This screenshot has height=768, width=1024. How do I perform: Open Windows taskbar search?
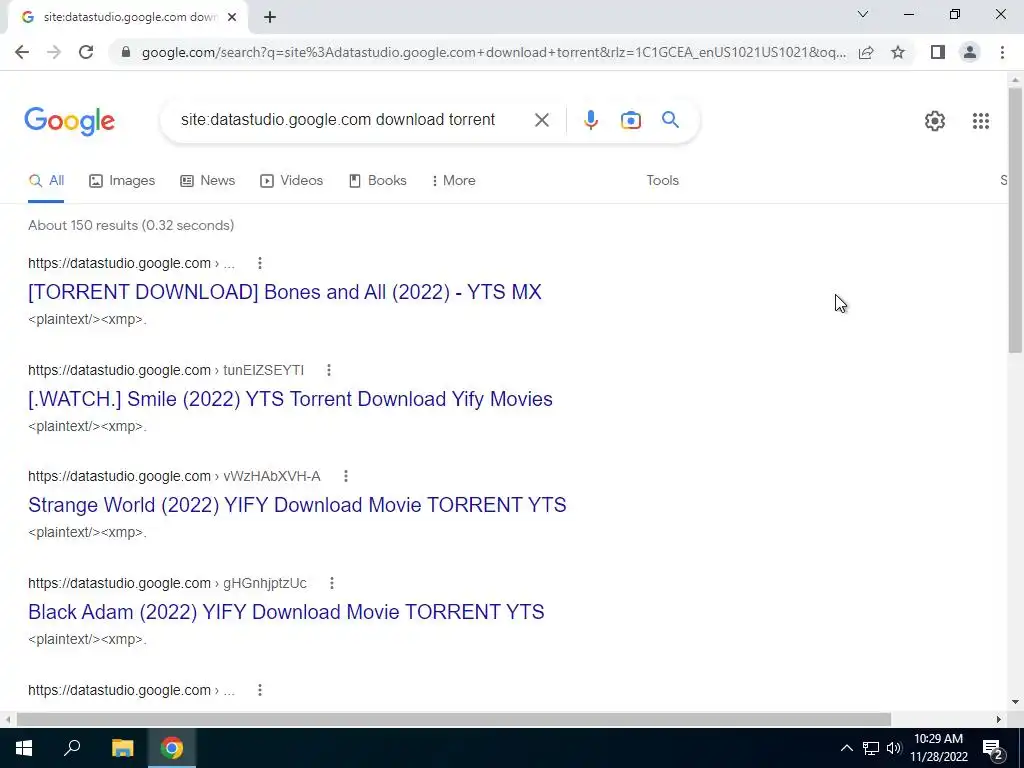click(72, 748)
